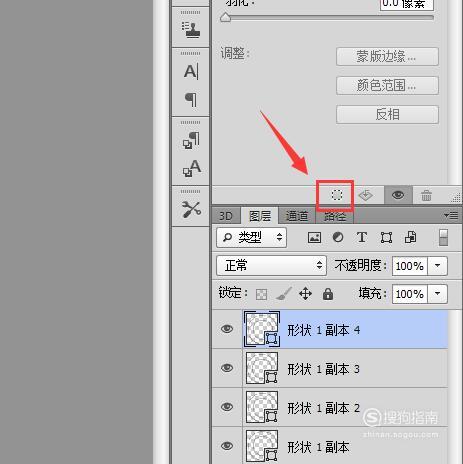
Task: Toggle the layer filtering switch
Action: tap(443, 237)
